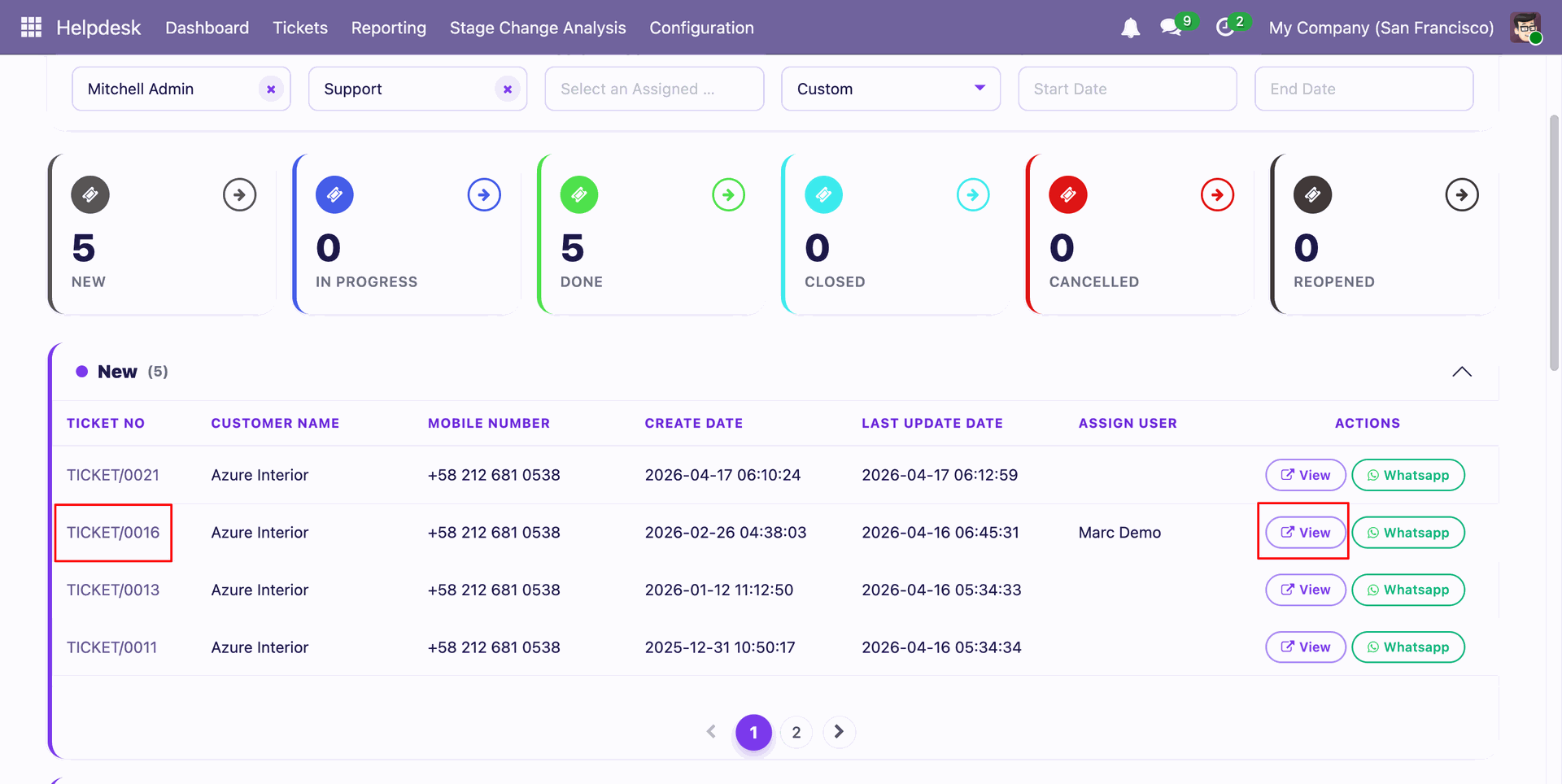
Task: Click the arrow on the CLOSED card
Action: [973, 195]
